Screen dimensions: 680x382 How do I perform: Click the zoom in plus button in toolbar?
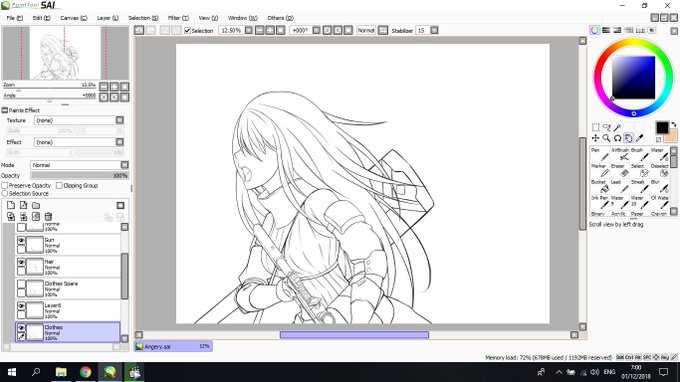point(270,30)
